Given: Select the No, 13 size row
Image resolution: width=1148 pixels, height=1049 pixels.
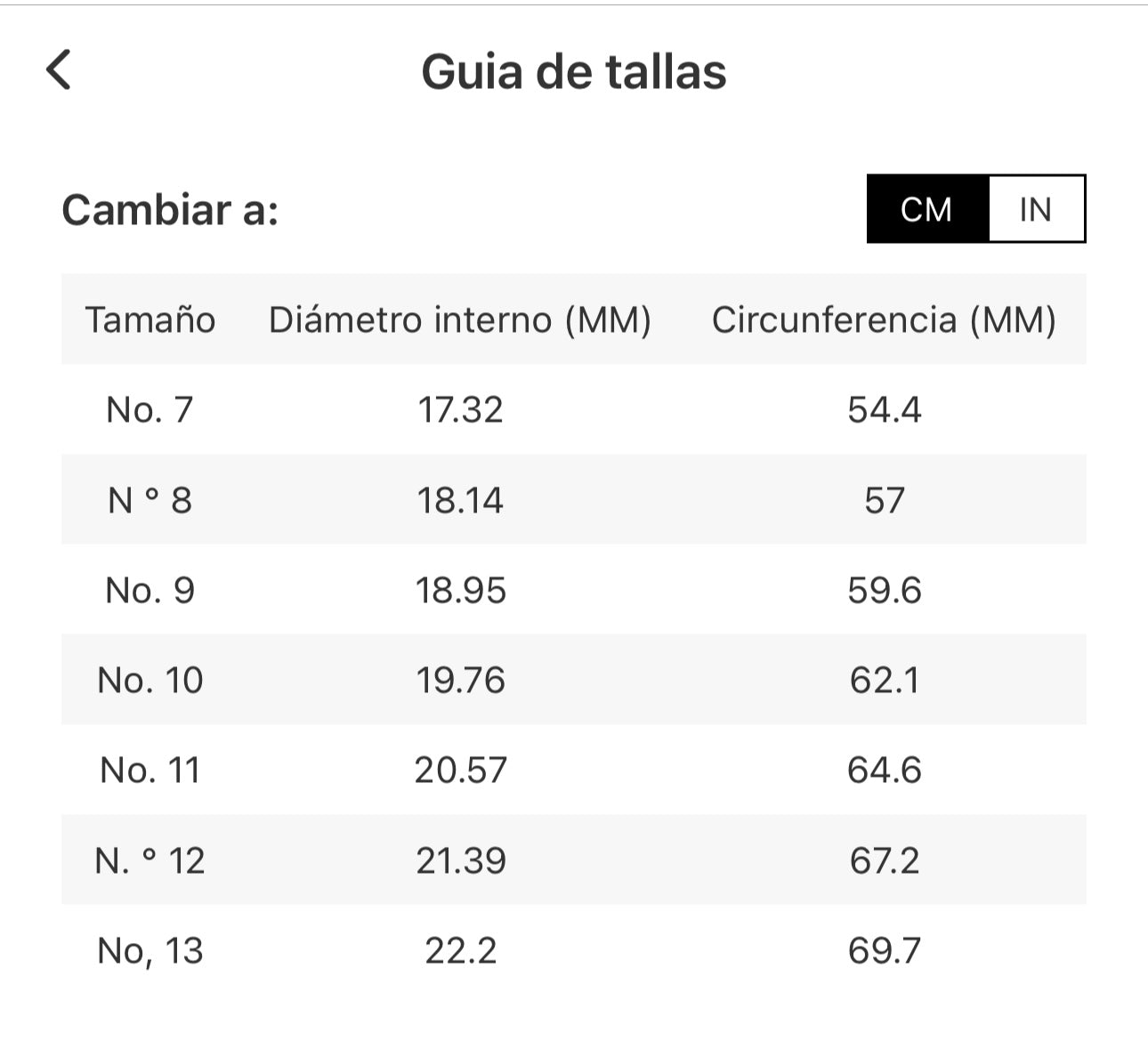Looking at the screenshot, I should (x=150, y=950).
